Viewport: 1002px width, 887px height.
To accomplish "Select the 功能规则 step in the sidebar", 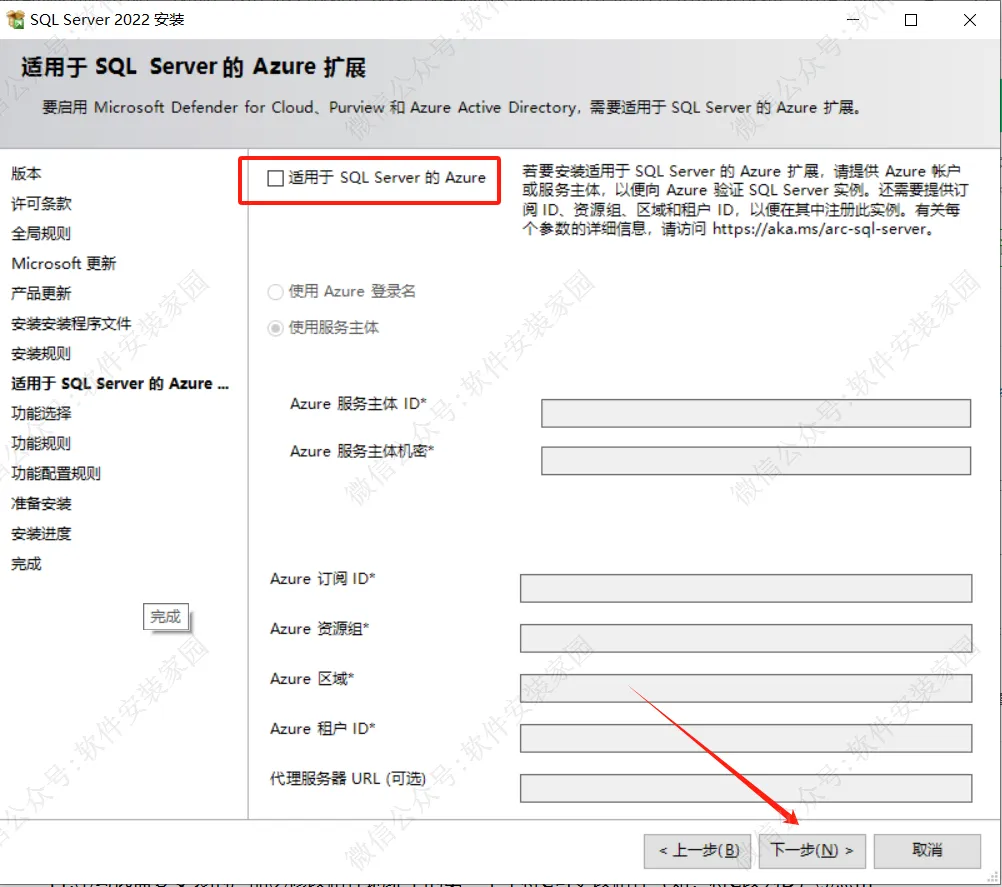I will tap(41, 444).
